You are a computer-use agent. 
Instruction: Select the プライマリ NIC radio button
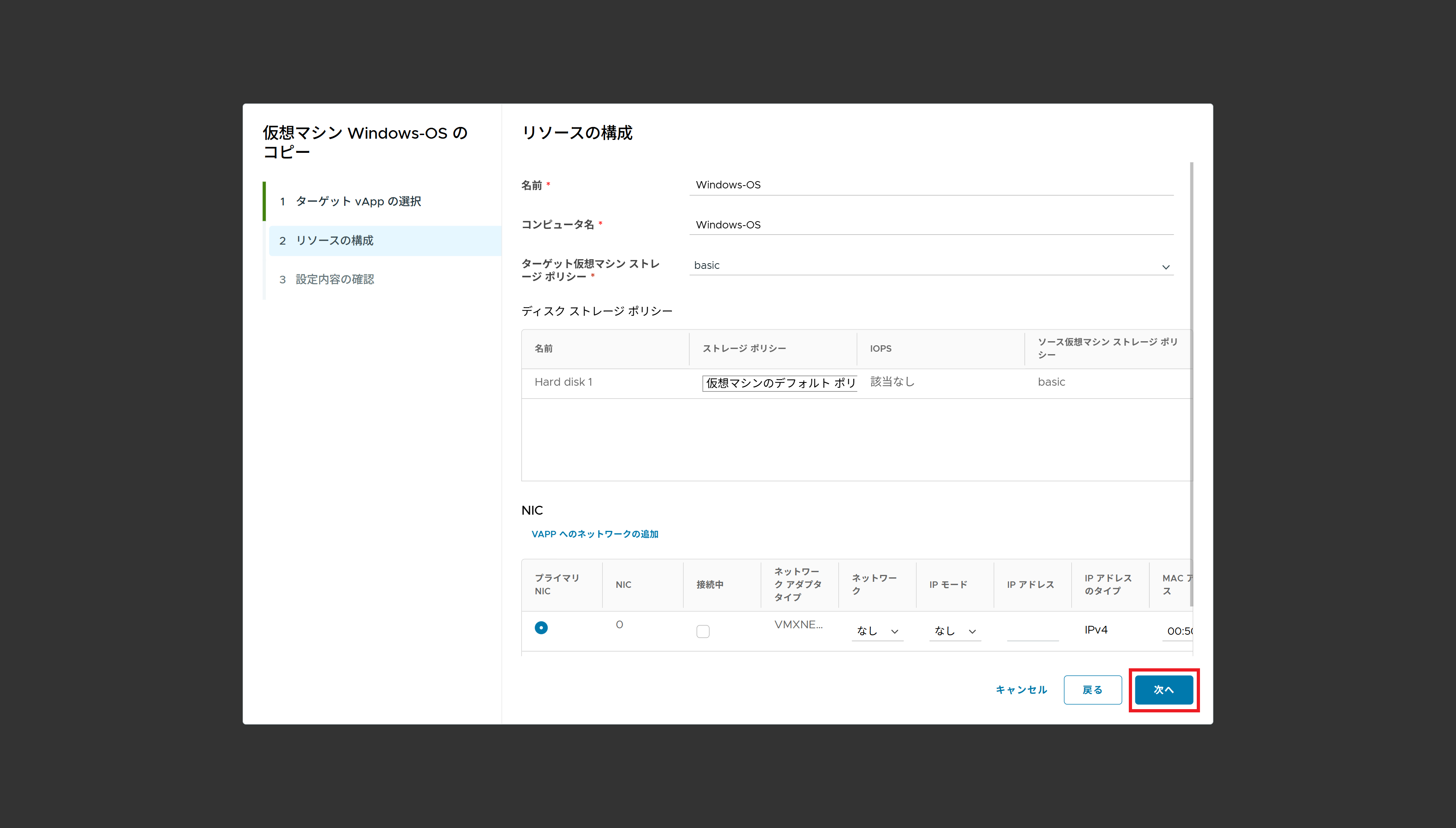(541, 627)
